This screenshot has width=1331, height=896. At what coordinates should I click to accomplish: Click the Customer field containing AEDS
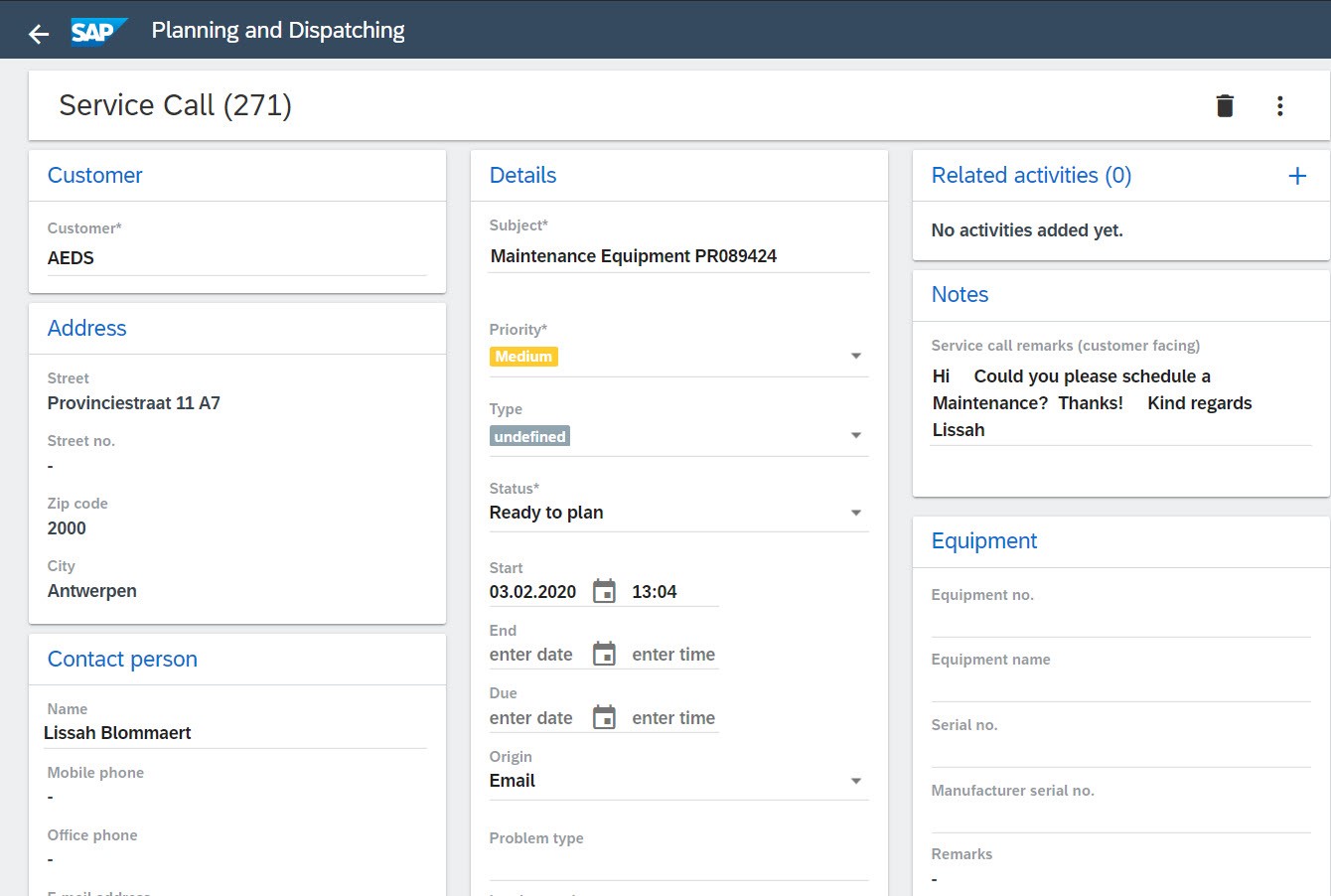tap(236, 258)
